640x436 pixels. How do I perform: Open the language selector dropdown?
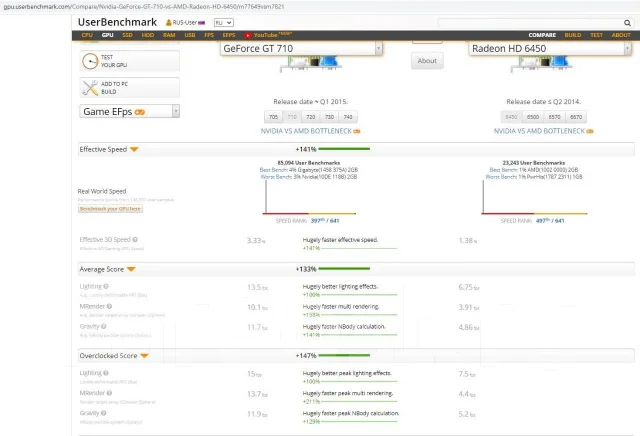[x=224, y=23]
